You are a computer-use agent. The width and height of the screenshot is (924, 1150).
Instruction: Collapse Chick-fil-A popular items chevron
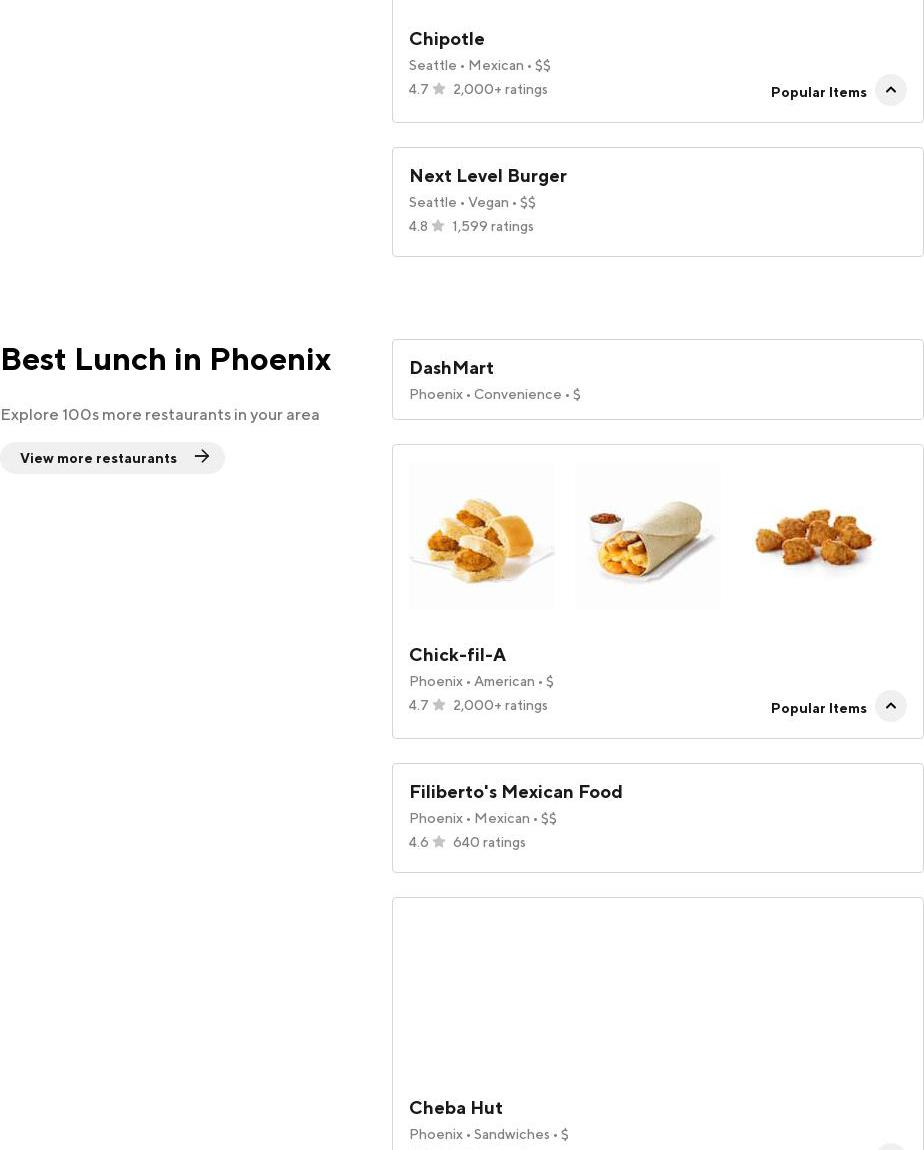click(x=890, y=706)
